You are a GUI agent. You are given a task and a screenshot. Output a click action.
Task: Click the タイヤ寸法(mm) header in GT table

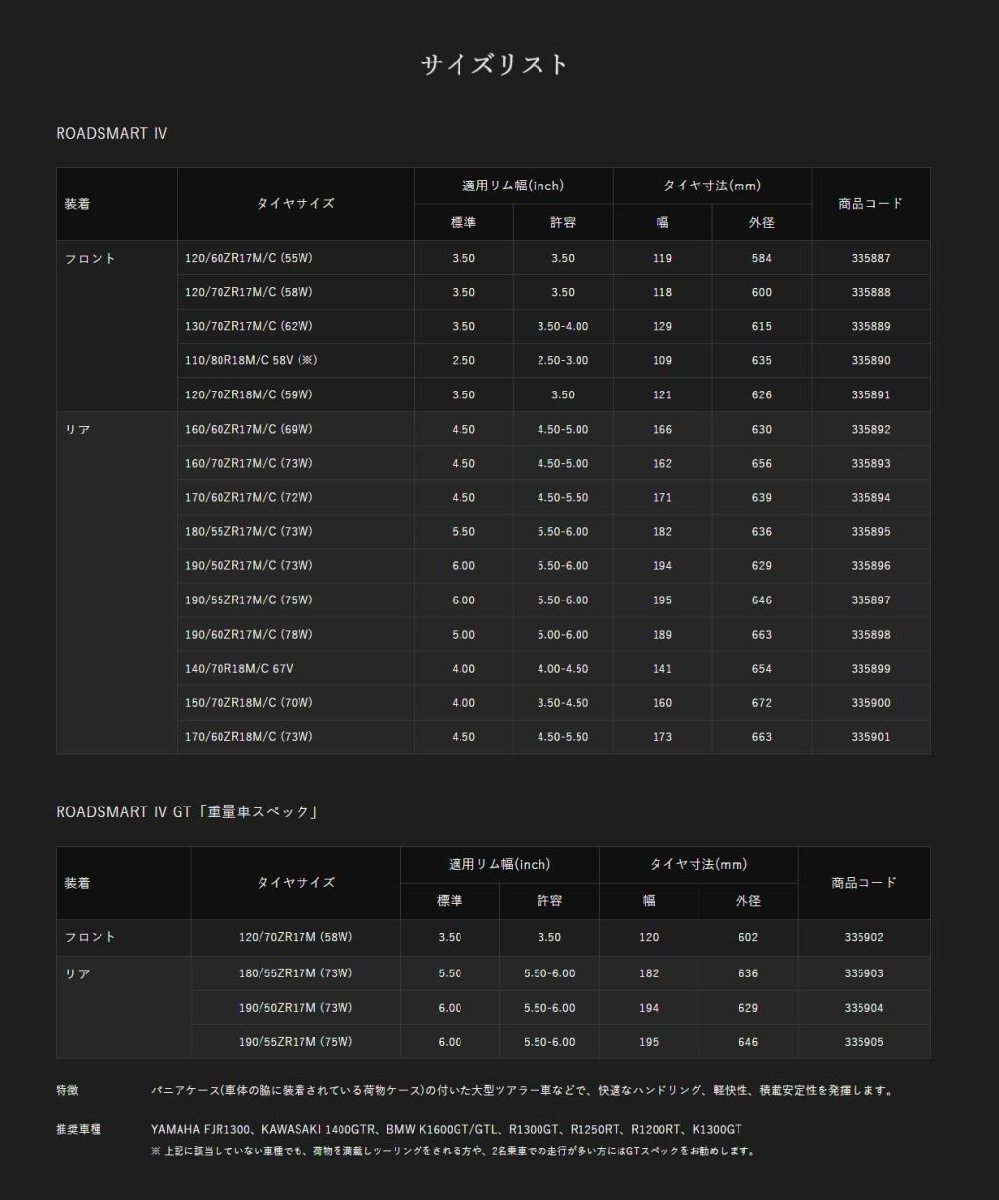[x=699, y=864]
